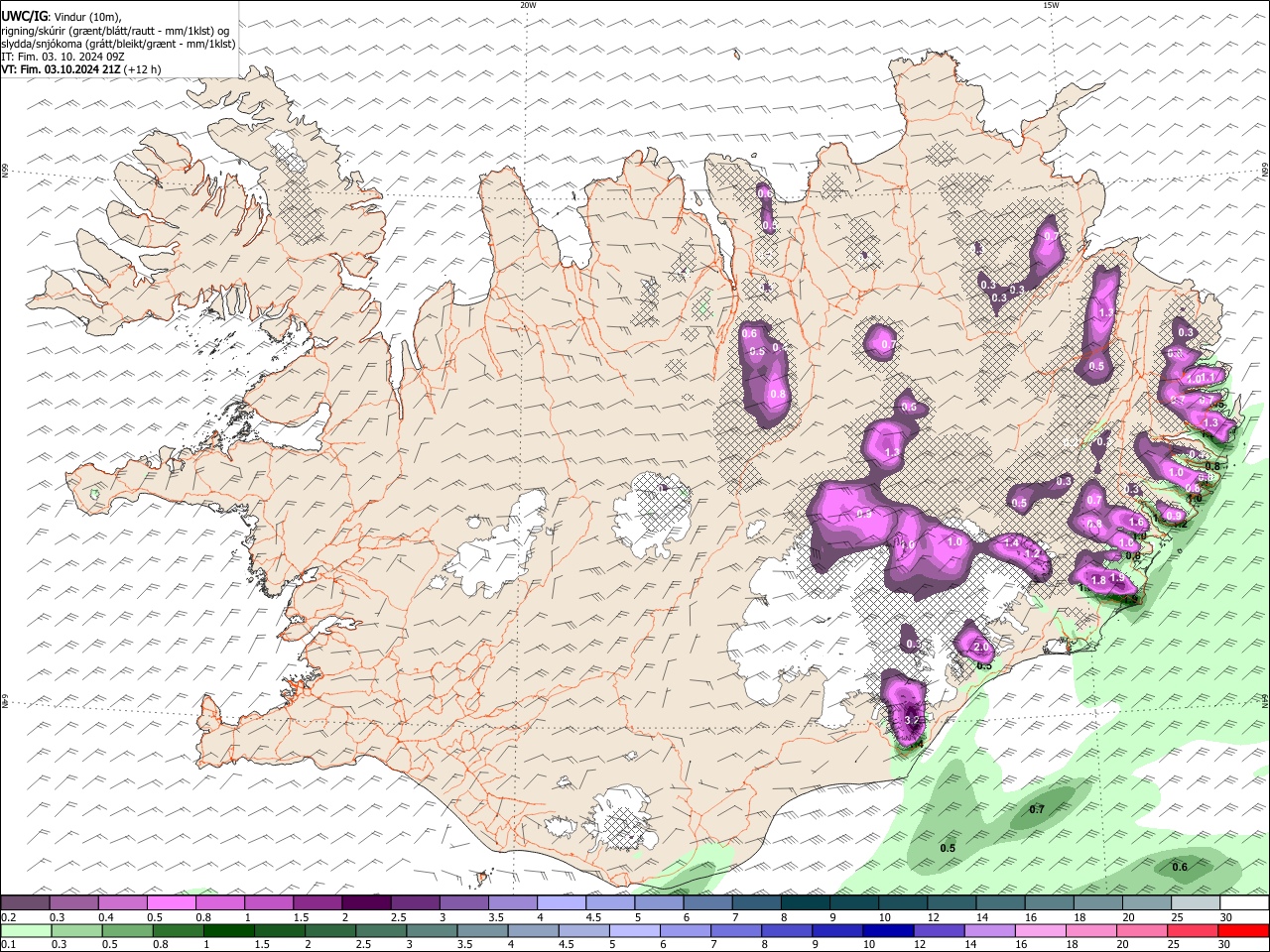
Task: Click darkest green swatch between 1 and 1.5 lower legend
Action: pyautogui.click(x=228, y=930)
